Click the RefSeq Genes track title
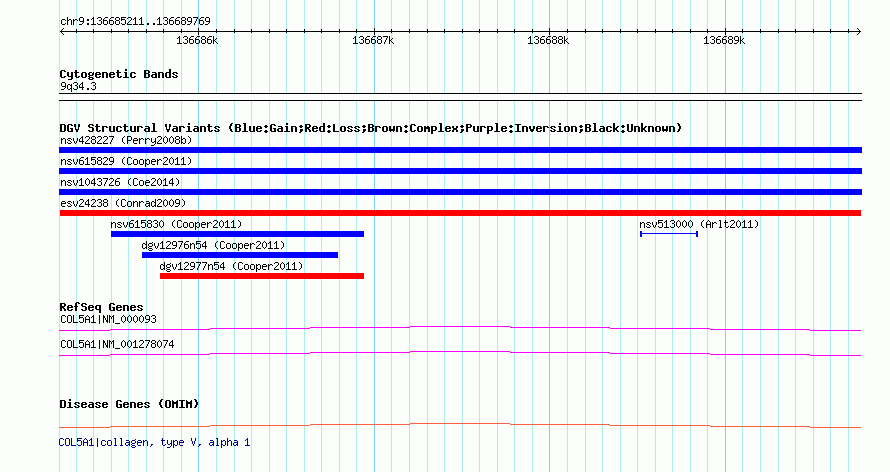Screen dimensions: 890x472 (x=101, y=307)
